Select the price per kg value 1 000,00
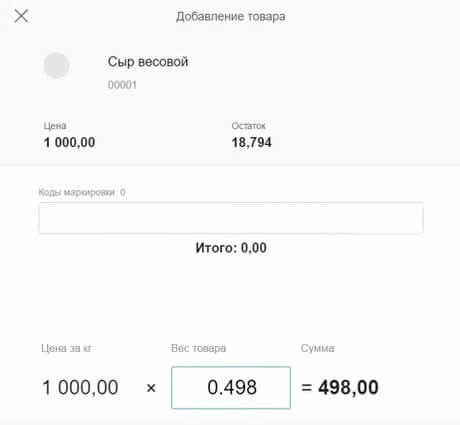The width and height of the screenshot is (460, 425). click(x=80, y=387)
